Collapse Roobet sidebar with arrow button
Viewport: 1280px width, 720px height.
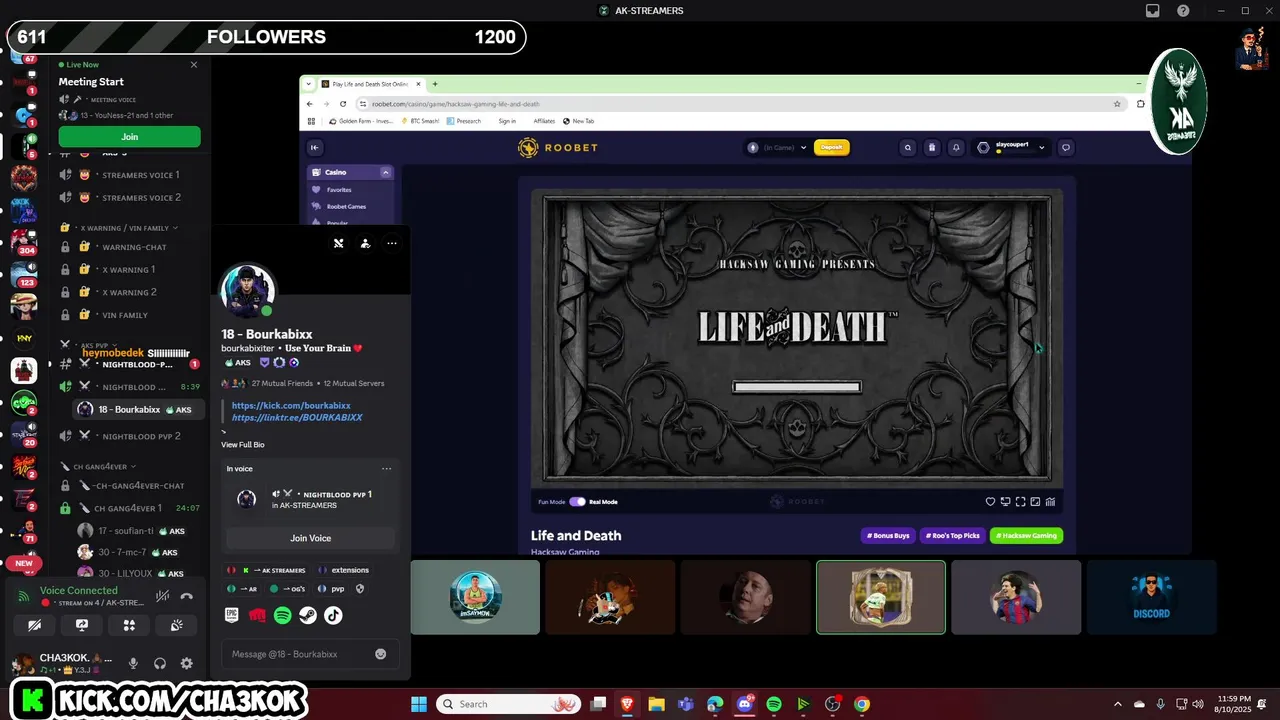315,148
